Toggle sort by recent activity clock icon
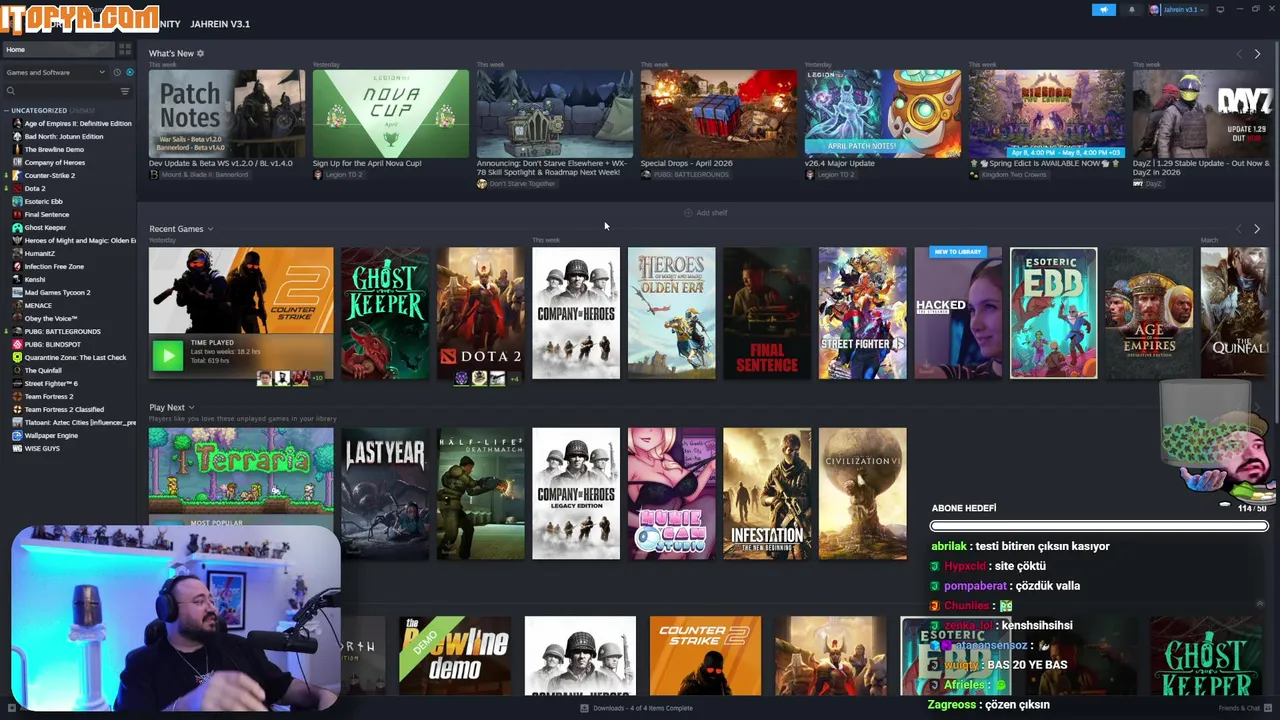1280x720 pixels. [117, 72]
